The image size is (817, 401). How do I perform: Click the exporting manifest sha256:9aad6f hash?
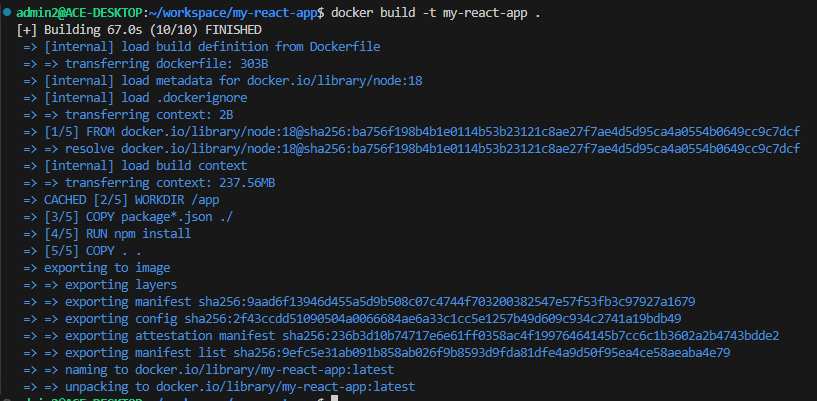pos(447,302)
